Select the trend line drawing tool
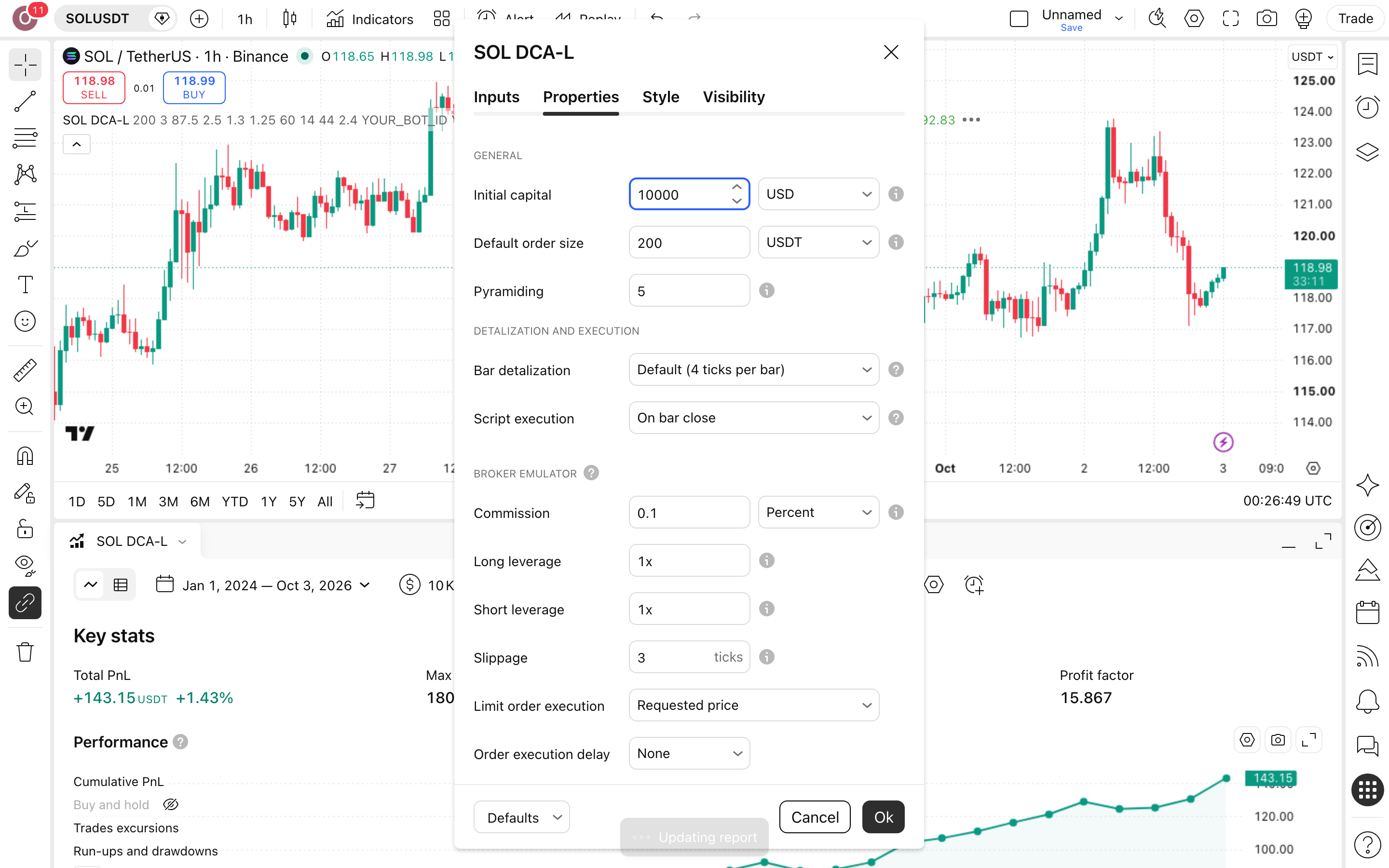Image resolution: width=1389 pixels, height=868 pixels. tap(25, 102)
